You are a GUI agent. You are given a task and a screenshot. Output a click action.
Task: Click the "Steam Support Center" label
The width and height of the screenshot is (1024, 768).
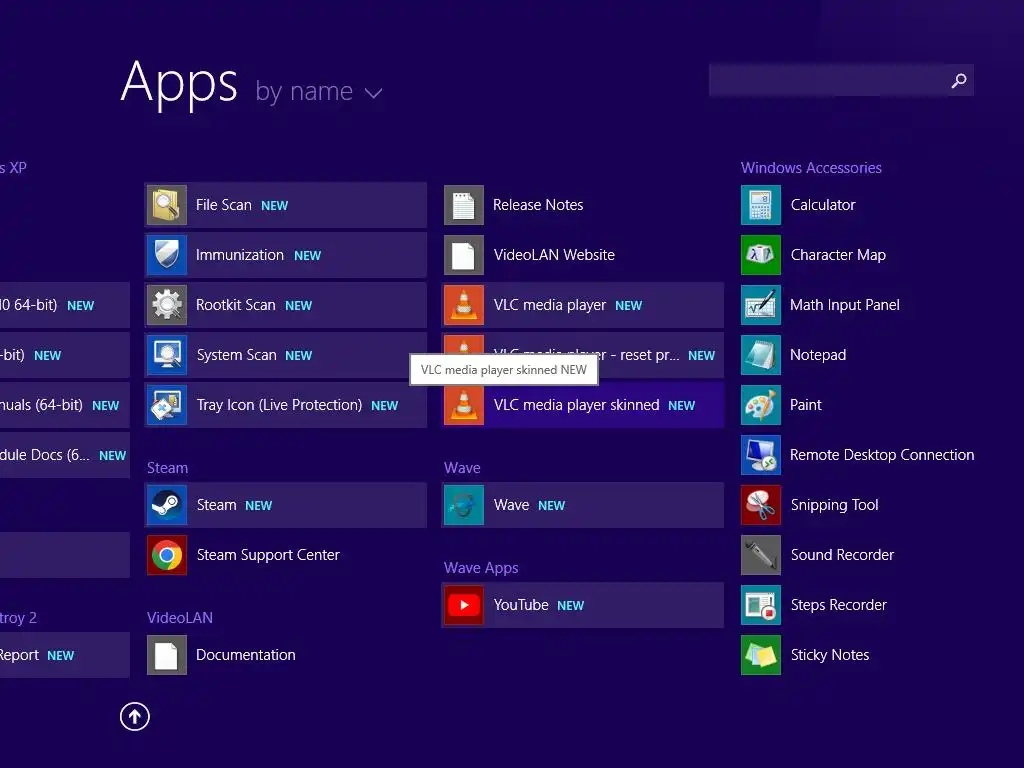click(x=268, y=555)
